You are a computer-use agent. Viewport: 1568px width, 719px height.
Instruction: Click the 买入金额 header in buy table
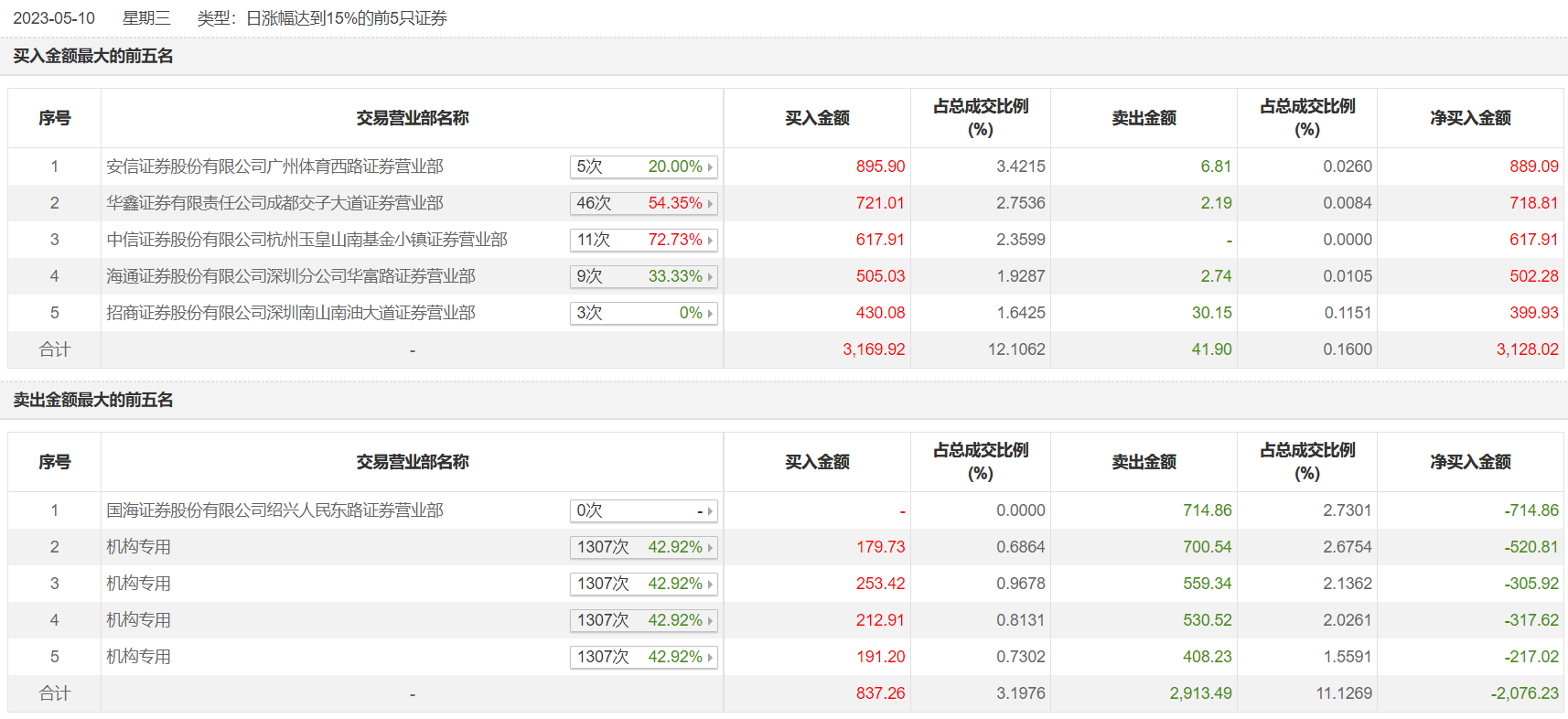click(x=817, y=118)
